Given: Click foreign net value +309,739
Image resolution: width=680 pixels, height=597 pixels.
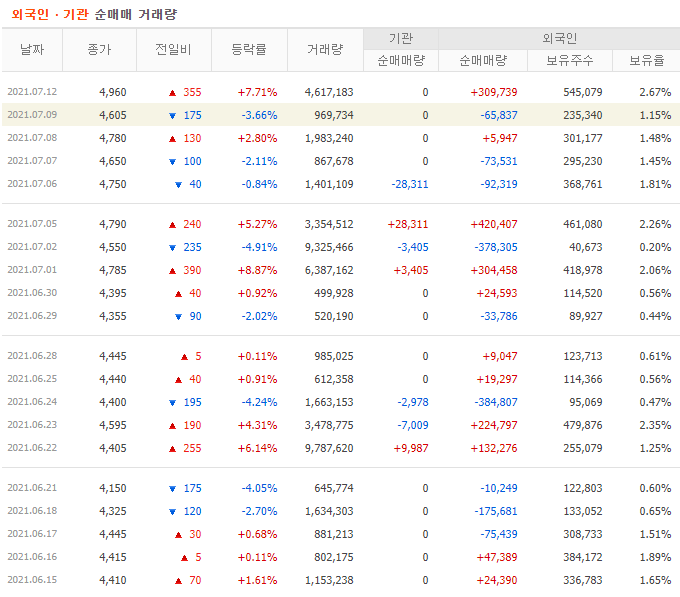Looking at the screenshot, I should pos(494,92).
